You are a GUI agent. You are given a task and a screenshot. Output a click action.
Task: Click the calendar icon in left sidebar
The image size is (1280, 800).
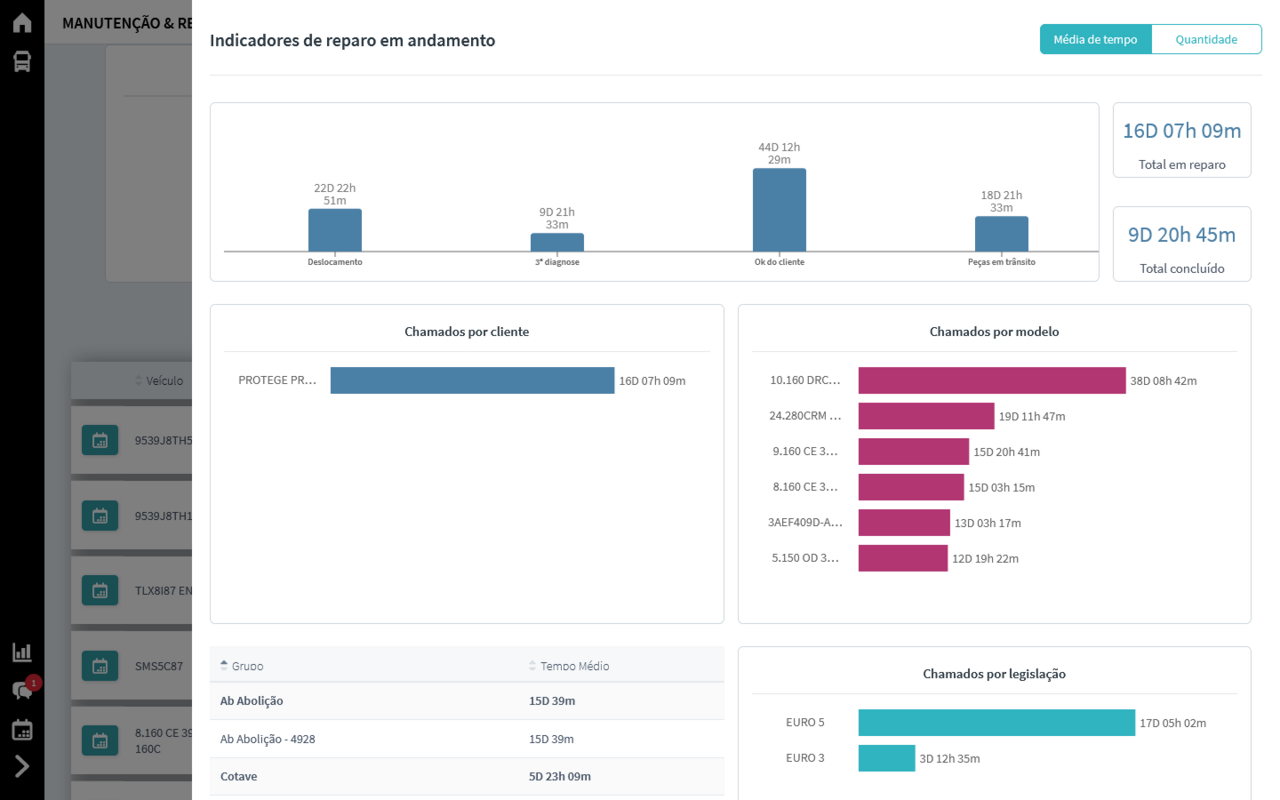point(22,730)
